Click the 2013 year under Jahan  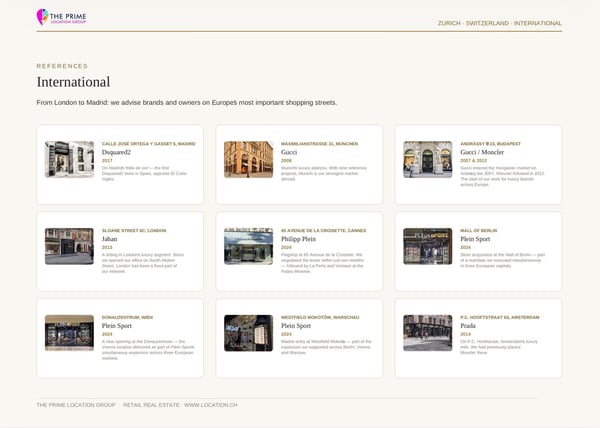(107, 247)
